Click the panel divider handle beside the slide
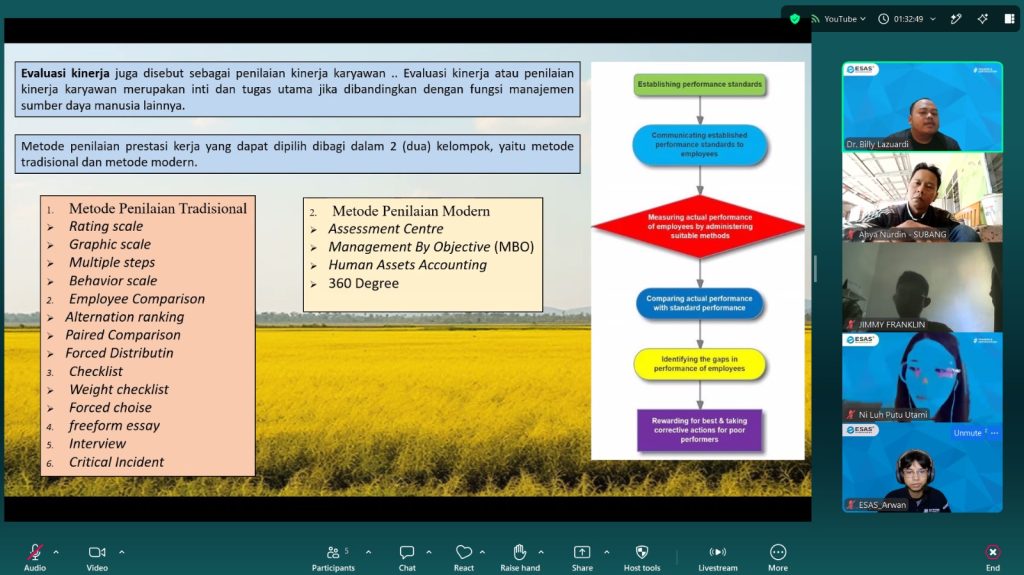 [x=815, y=269]
